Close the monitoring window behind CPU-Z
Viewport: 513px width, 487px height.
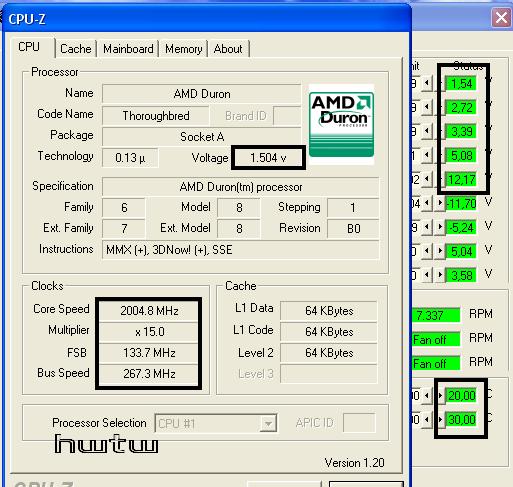[501, 18]
